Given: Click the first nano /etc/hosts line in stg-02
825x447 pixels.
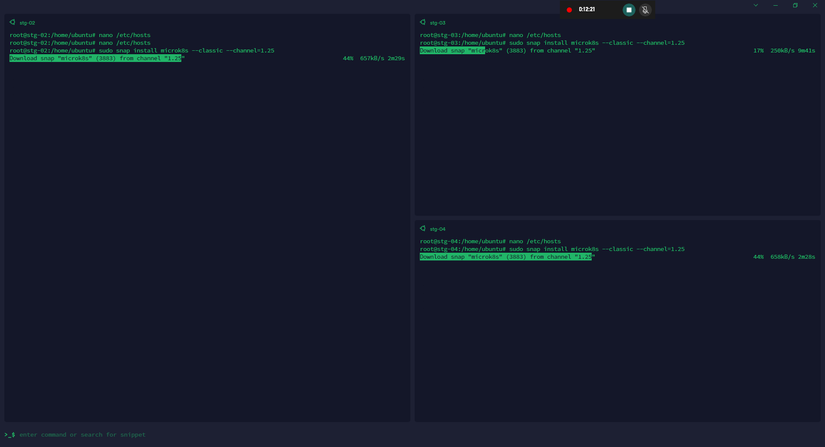Looking at the screenshot, I should 80,35.
